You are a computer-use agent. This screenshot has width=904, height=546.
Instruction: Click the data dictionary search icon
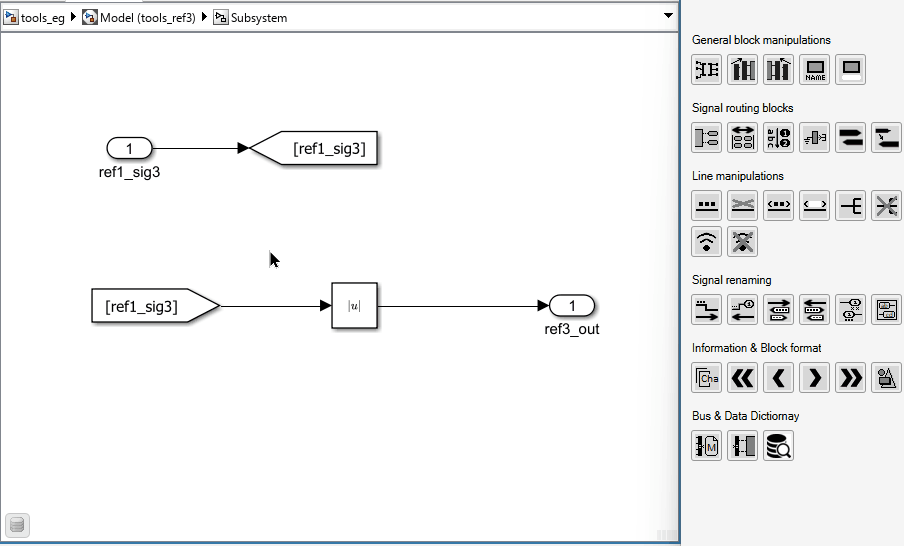[778, 446]
